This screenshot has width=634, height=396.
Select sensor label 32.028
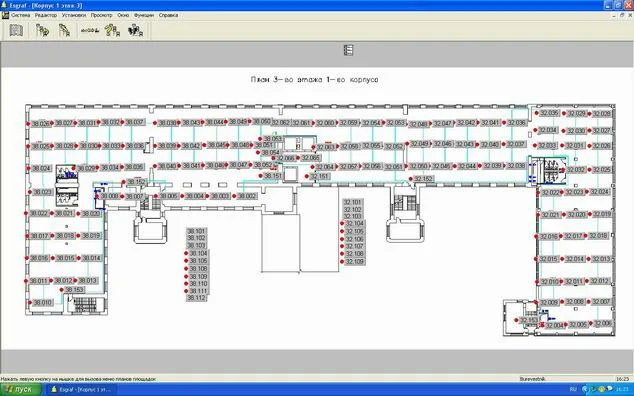click(602, 114)
